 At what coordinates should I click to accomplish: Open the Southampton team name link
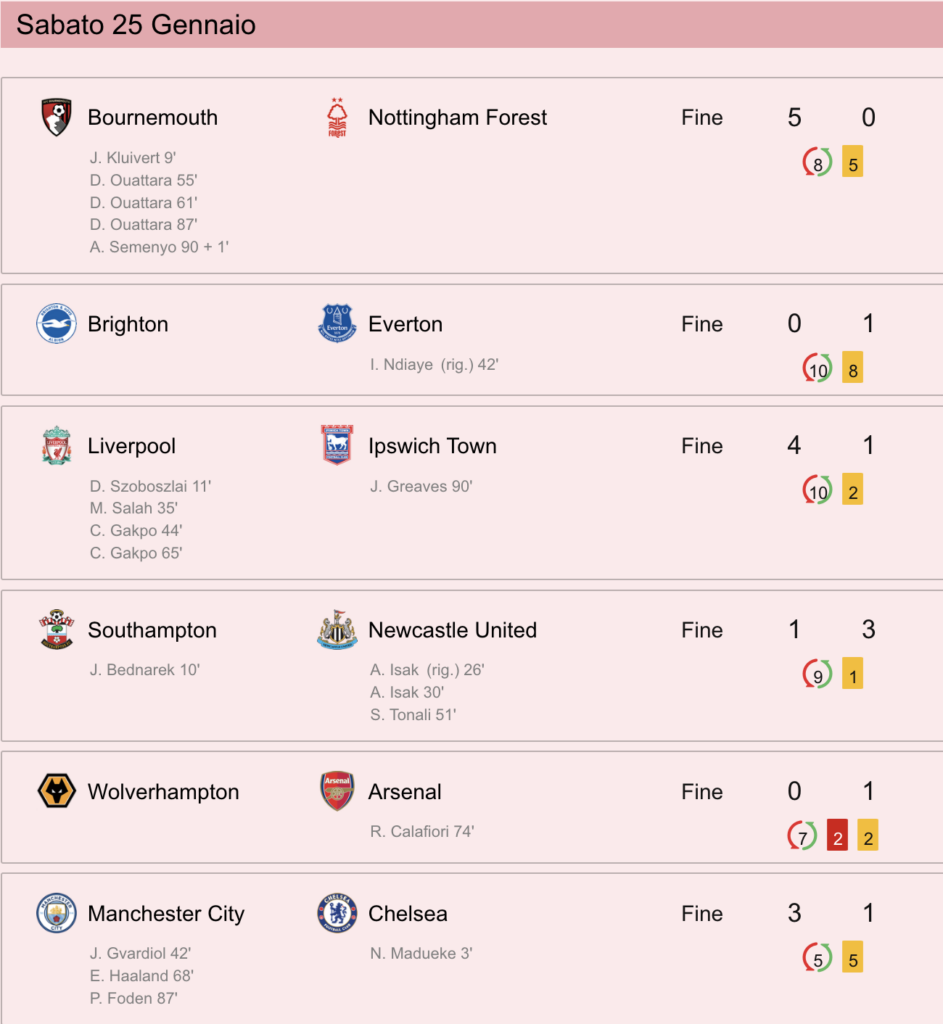click(152, 630)
